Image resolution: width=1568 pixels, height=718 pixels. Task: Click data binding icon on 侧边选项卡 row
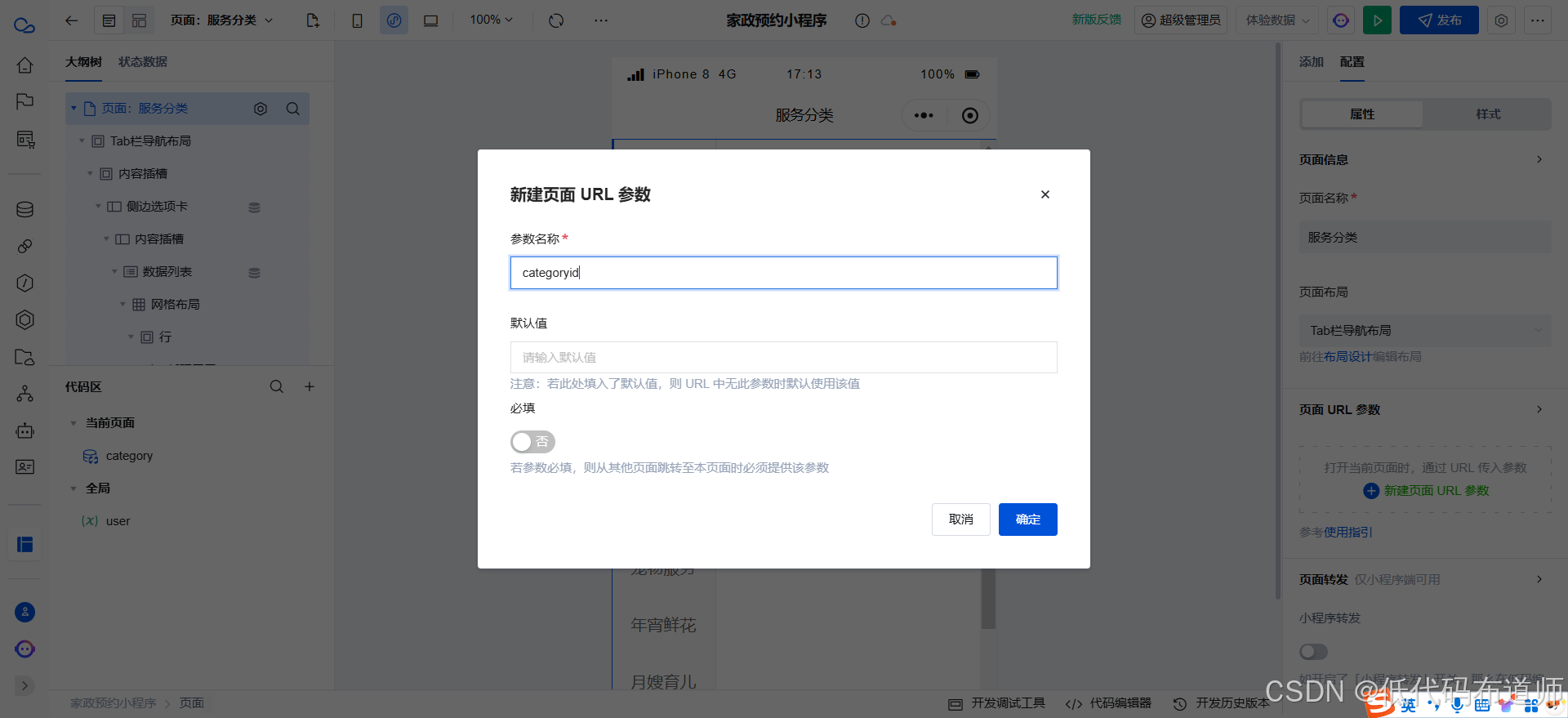255,207
